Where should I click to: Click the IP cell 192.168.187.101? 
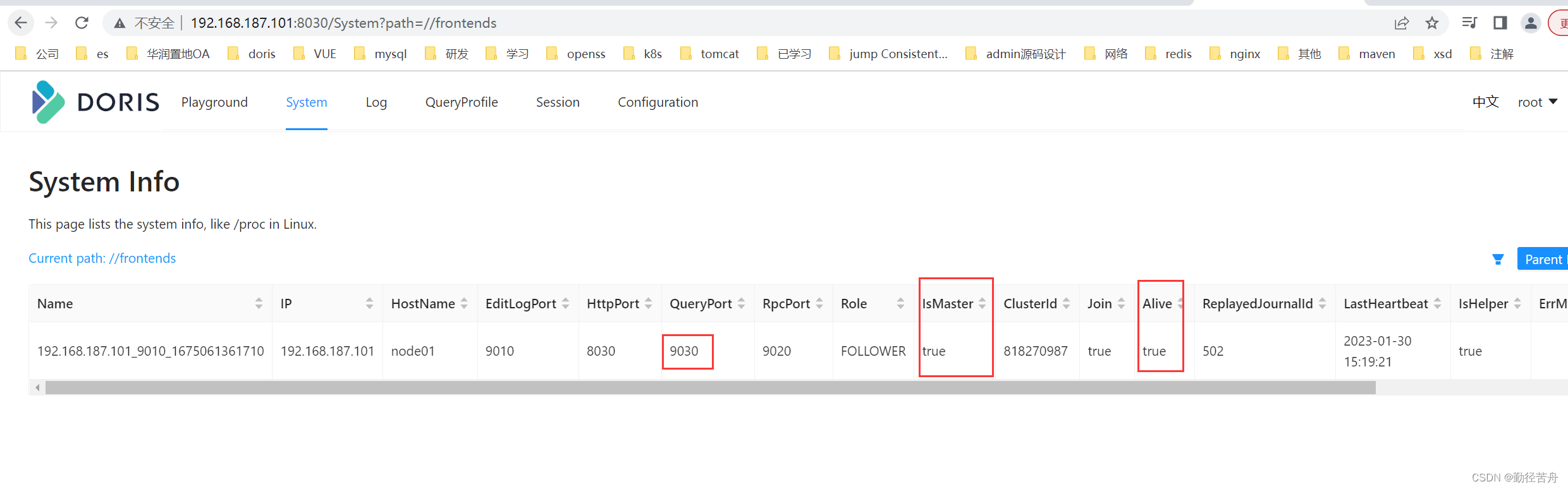coord(328,351)
